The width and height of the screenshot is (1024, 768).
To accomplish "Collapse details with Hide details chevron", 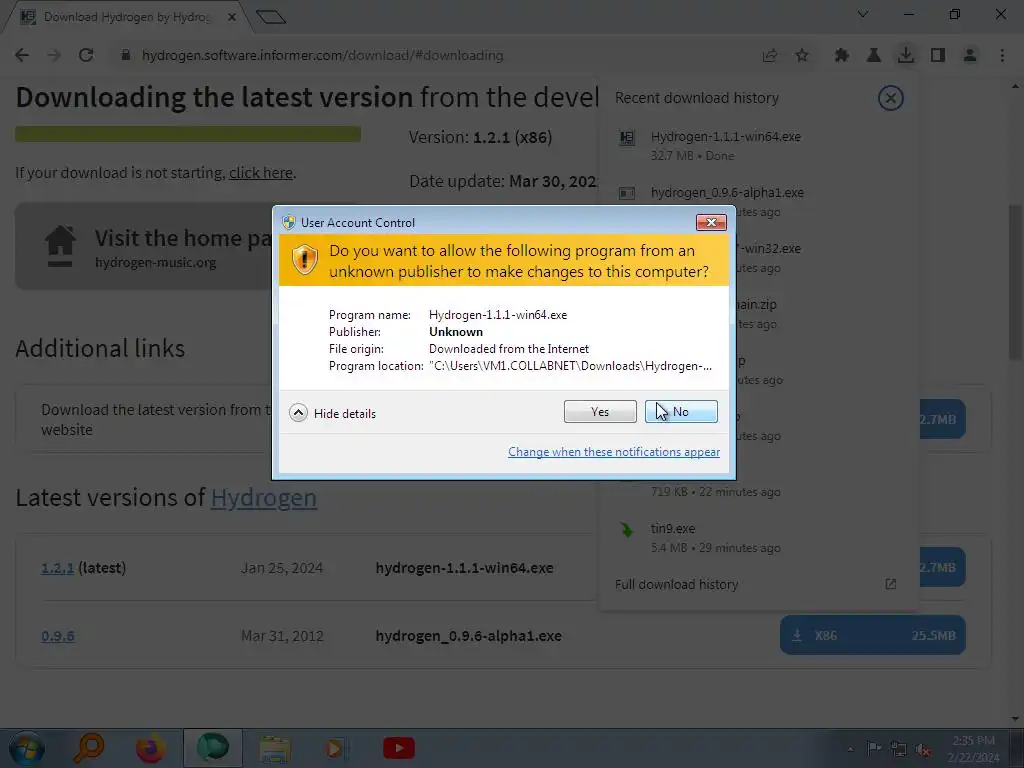I will (298, 413).
